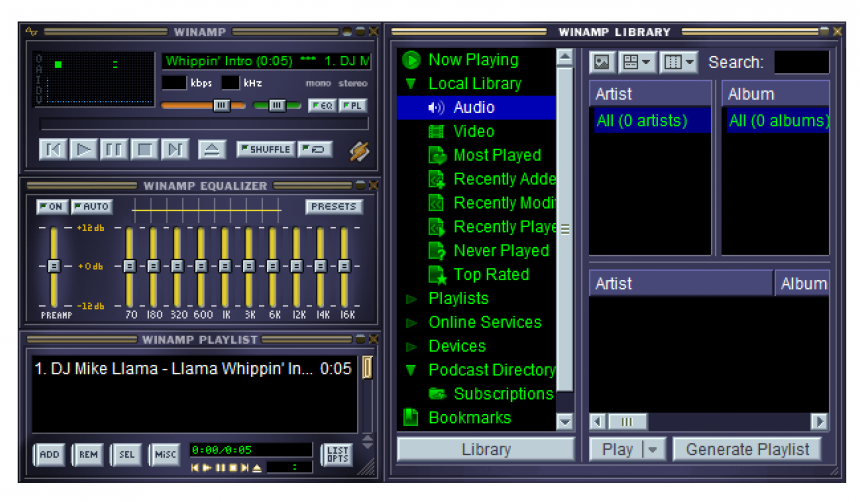Open the Play button dropdown arrow
The image size is (860, 502).
[x=653, y=449]
